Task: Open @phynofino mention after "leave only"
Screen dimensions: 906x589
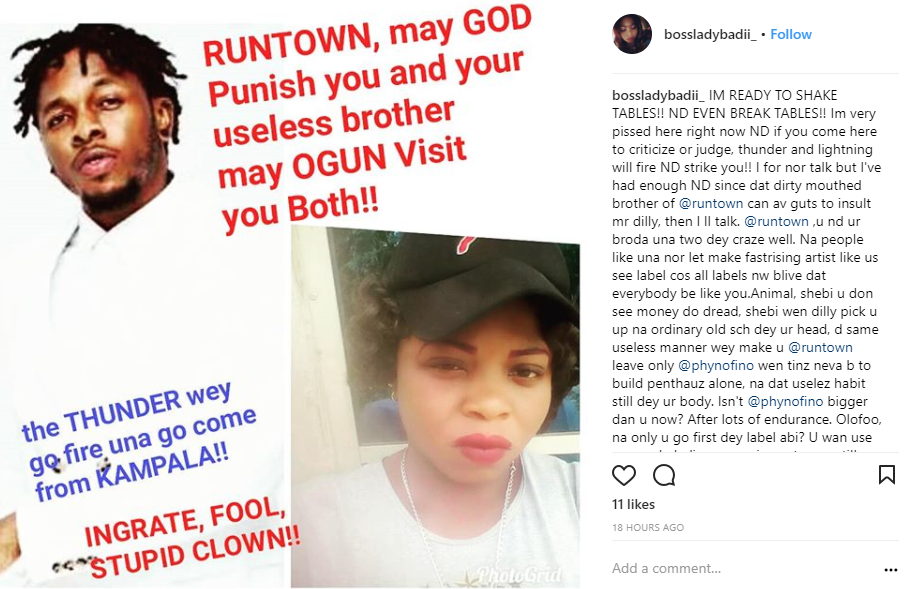Action: click(x=716, y=365)
